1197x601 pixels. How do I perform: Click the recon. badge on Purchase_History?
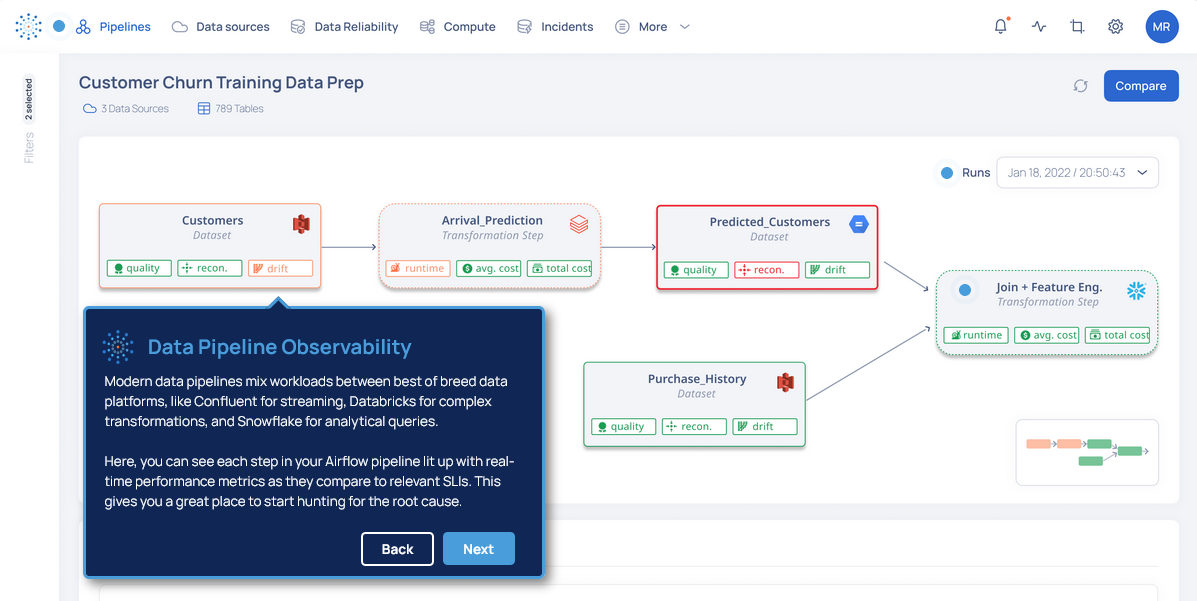coord(694,427)
